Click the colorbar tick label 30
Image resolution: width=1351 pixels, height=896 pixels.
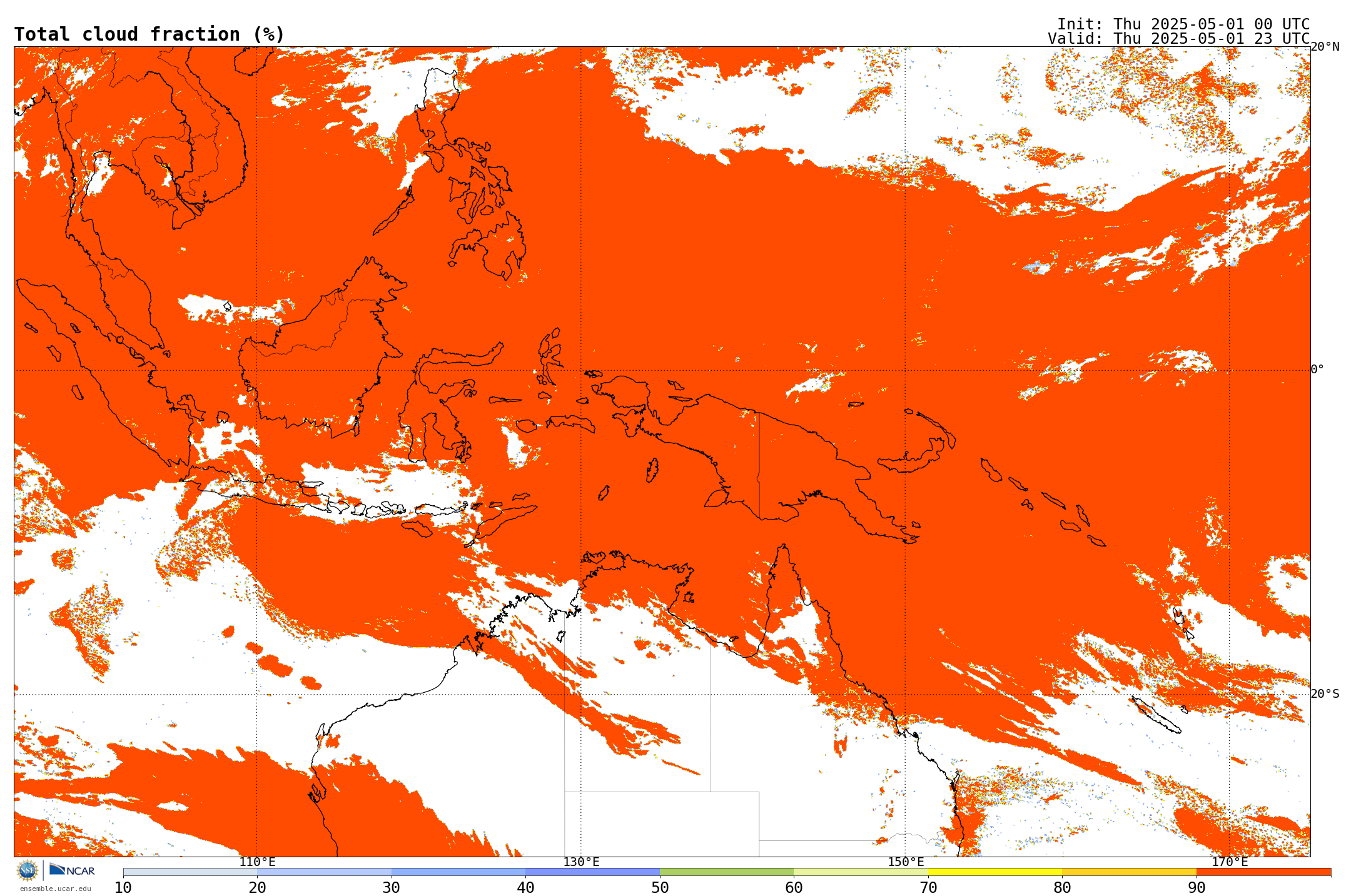point(392,888)
